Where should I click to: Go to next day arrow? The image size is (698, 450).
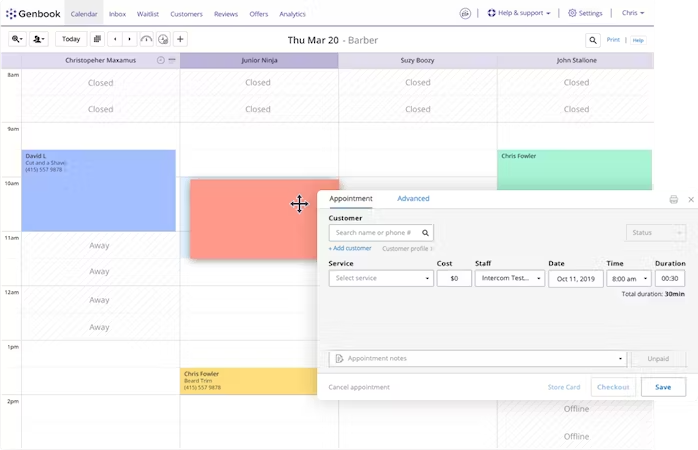pyautogui.click(x=130, y=39)
